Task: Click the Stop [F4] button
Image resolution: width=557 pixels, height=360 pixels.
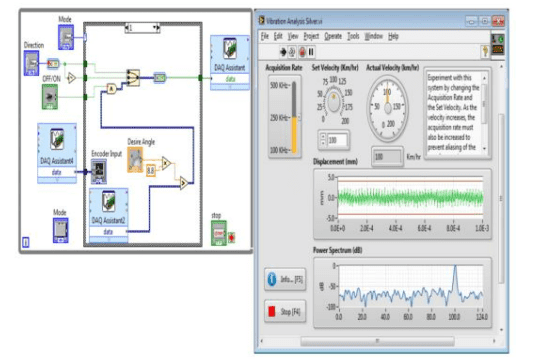Action: 285,312
